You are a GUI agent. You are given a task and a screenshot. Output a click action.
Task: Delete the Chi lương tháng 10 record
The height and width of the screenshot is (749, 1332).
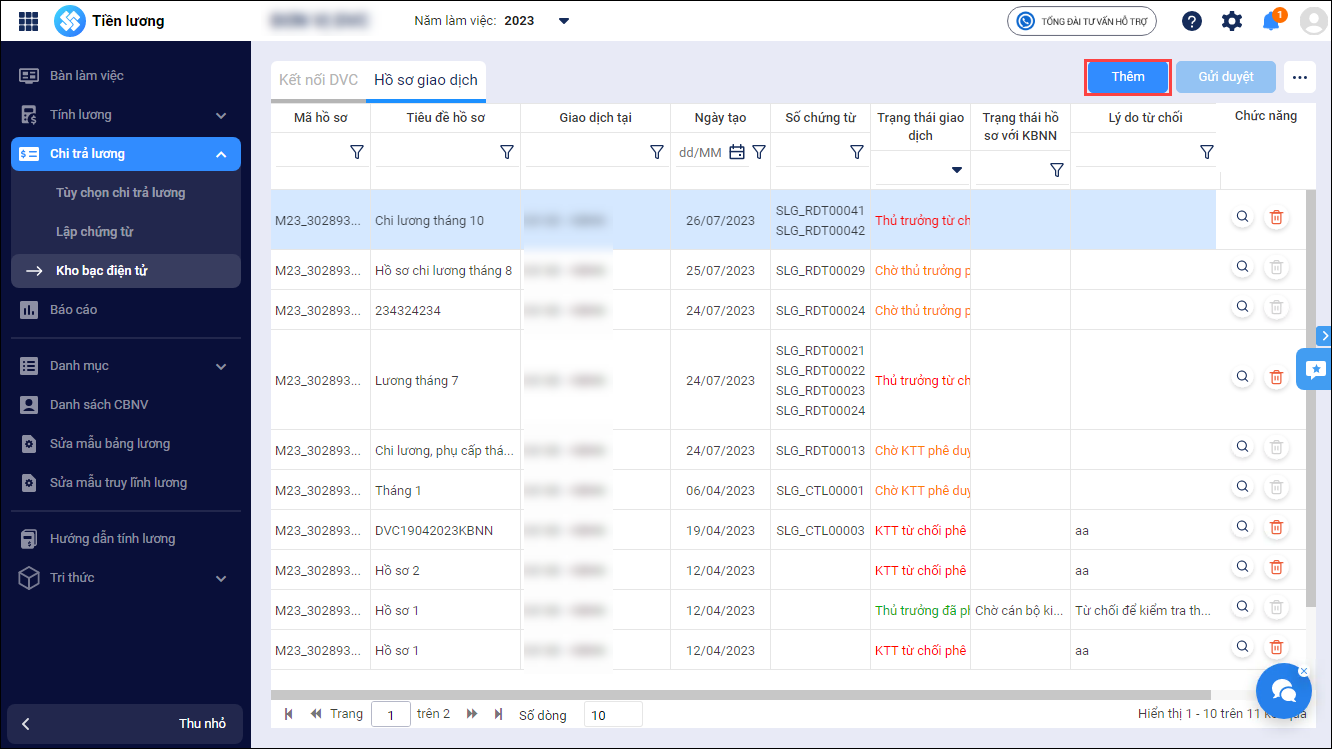click(1276, 217)
